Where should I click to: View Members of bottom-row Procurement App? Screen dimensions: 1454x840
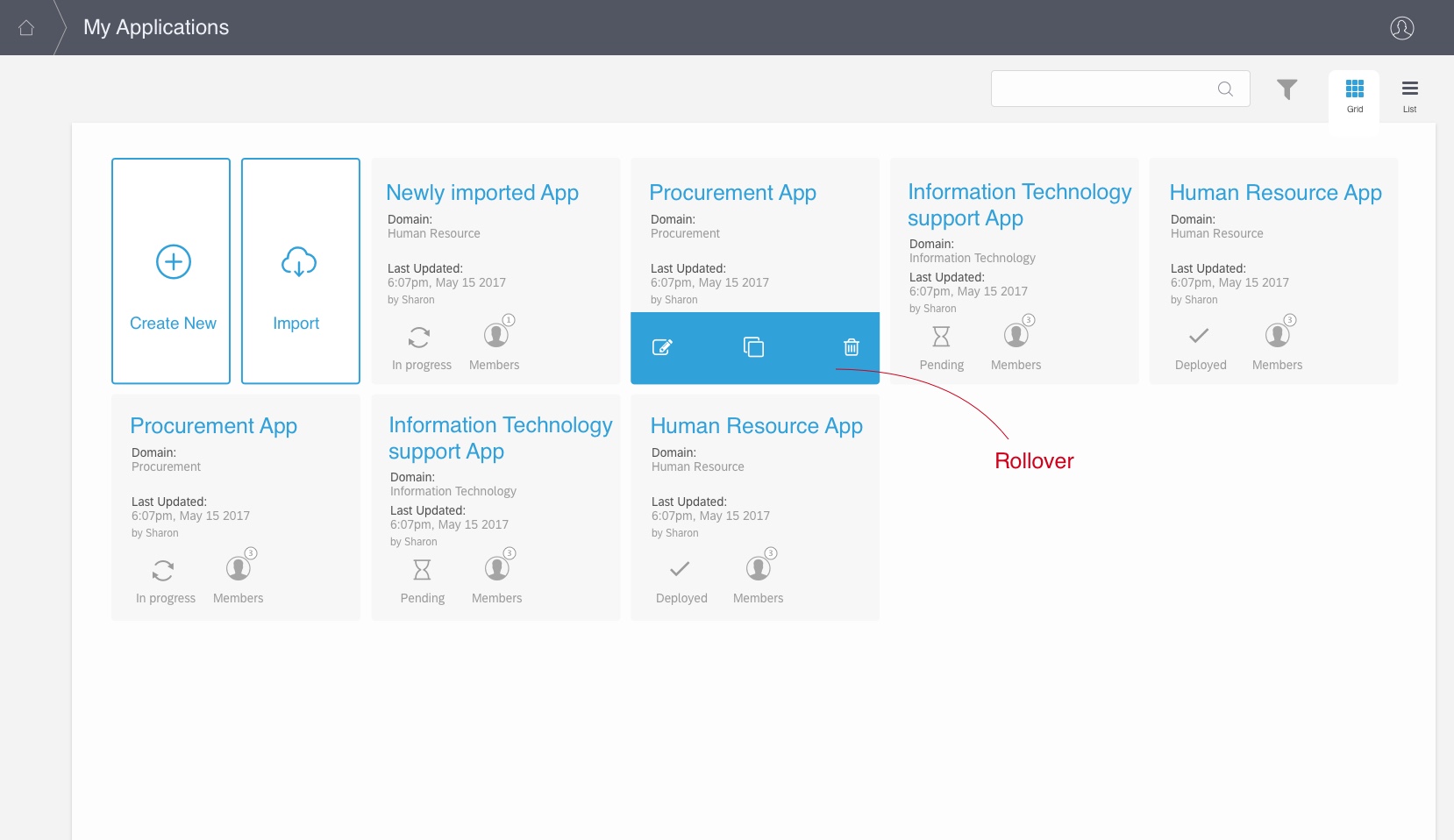[239, 568]
